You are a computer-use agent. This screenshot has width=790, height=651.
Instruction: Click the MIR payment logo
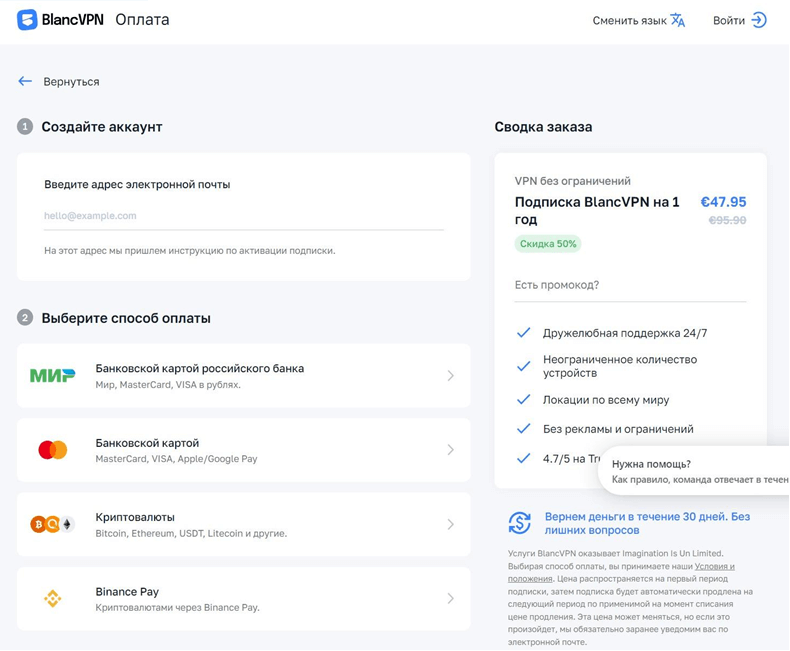[52, 376]
